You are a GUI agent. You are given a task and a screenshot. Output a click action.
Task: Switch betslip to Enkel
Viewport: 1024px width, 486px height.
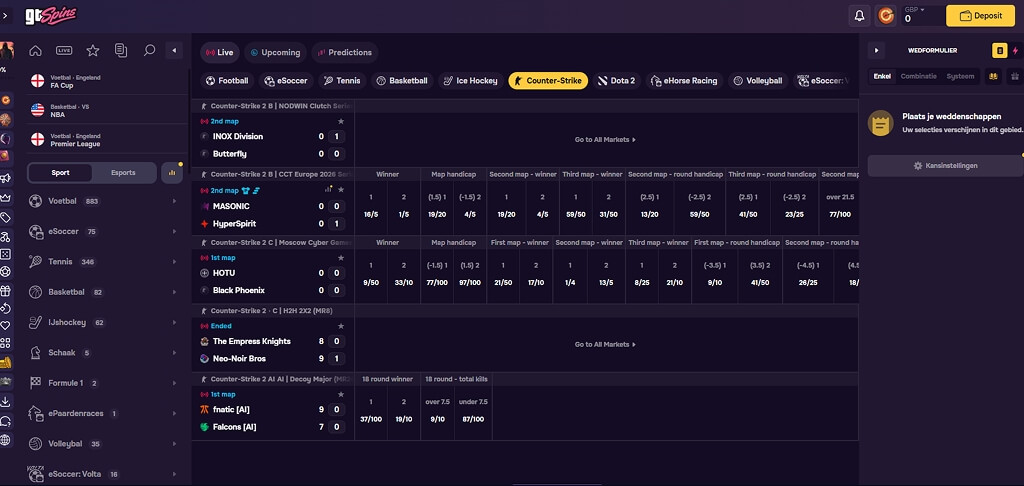[882, 76]
